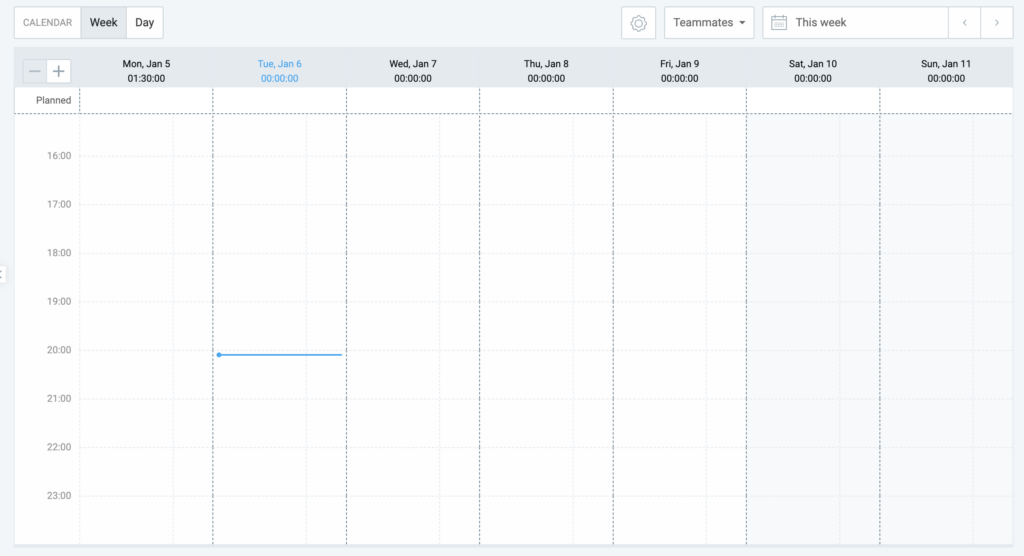
Task: Go to previous week with left arrow
Action: pyautogui.click(x=964, y=23)
